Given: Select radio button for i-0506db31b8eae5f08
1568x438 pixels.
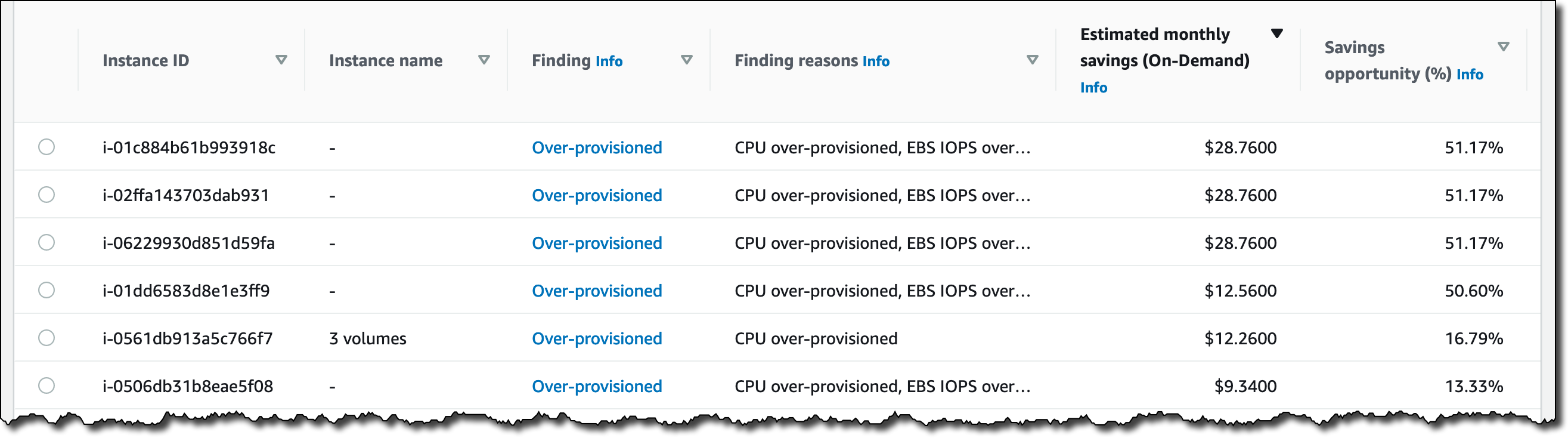Looking at the screenshot, I should point(47,385).
